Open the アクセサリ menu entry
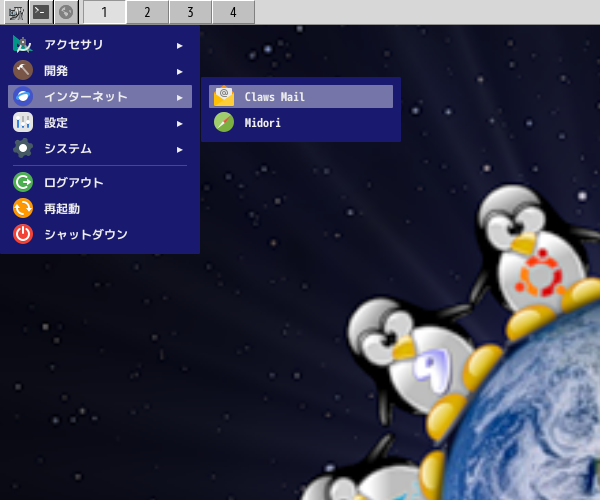 [100, 45]
